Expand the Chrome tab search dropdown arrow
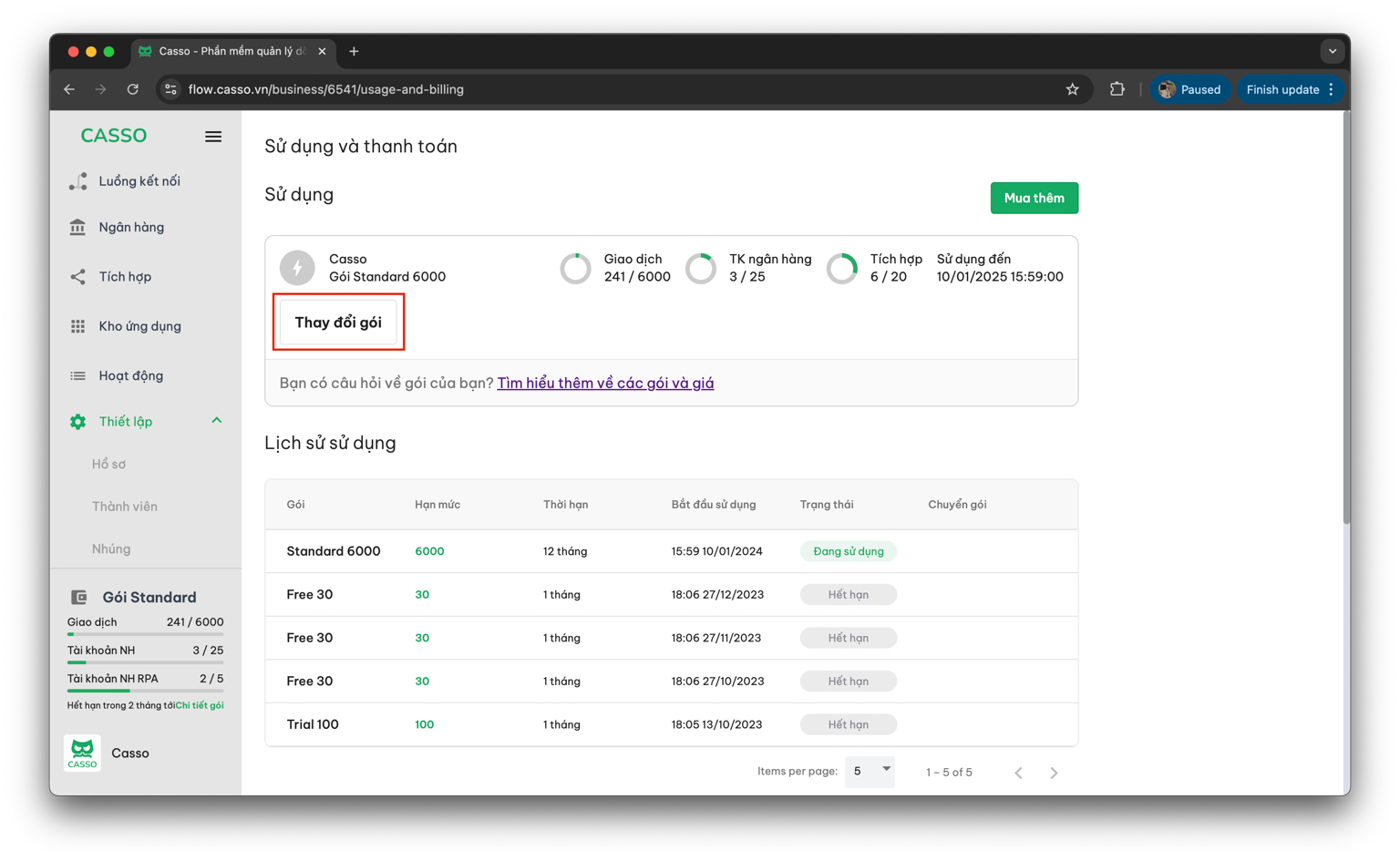Viewport: 1400px width, 861px height. click(1332, 51)
